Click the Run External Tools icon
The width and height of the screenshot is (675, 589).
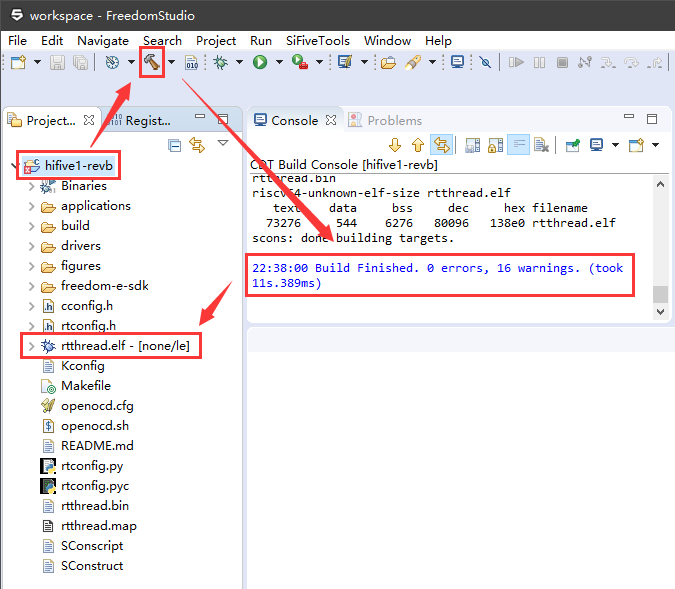(300, 62)
